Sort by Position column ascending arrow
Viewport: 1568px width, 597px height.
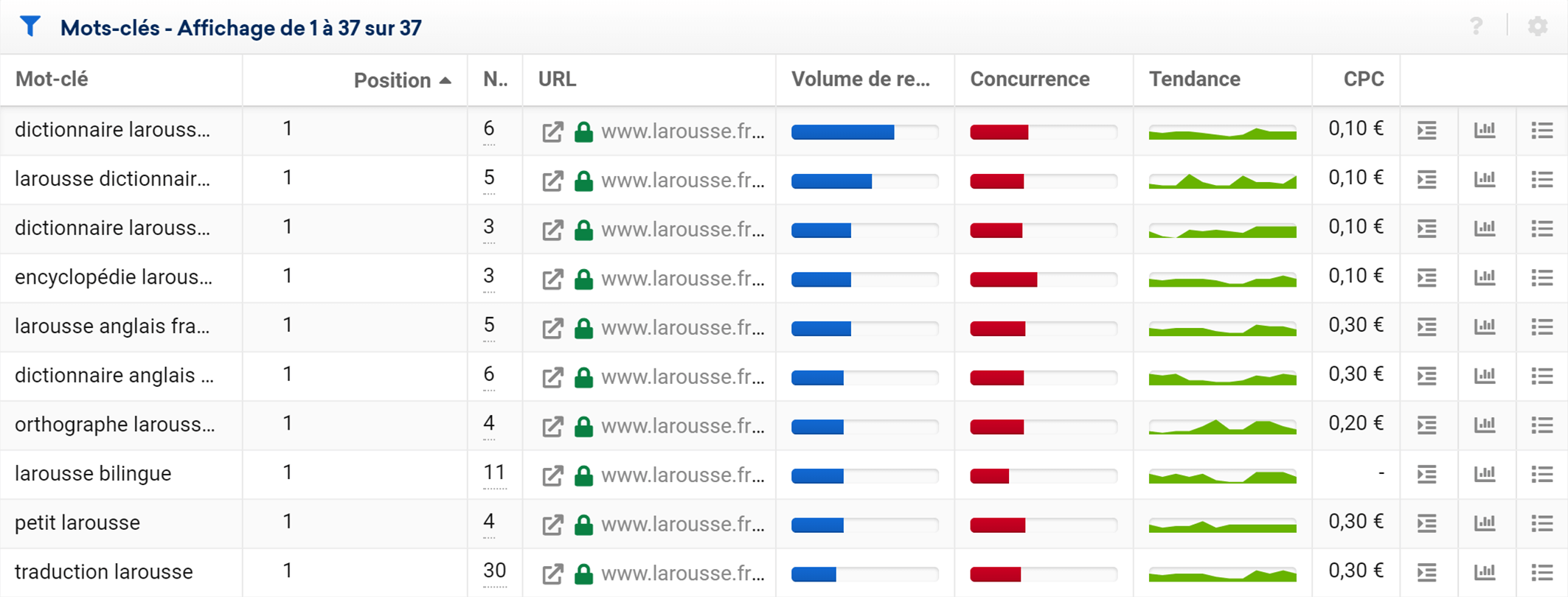[445, 80]
